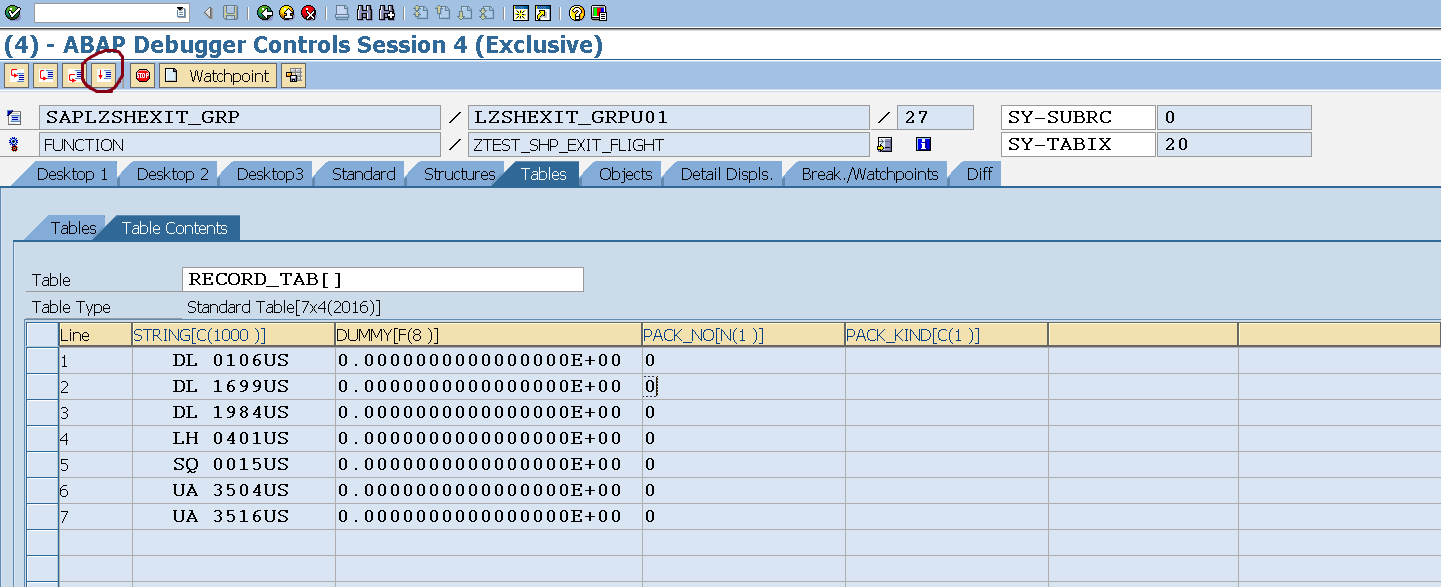
Task: Click the debugger Single Step icon
Action: click(17, 75)
